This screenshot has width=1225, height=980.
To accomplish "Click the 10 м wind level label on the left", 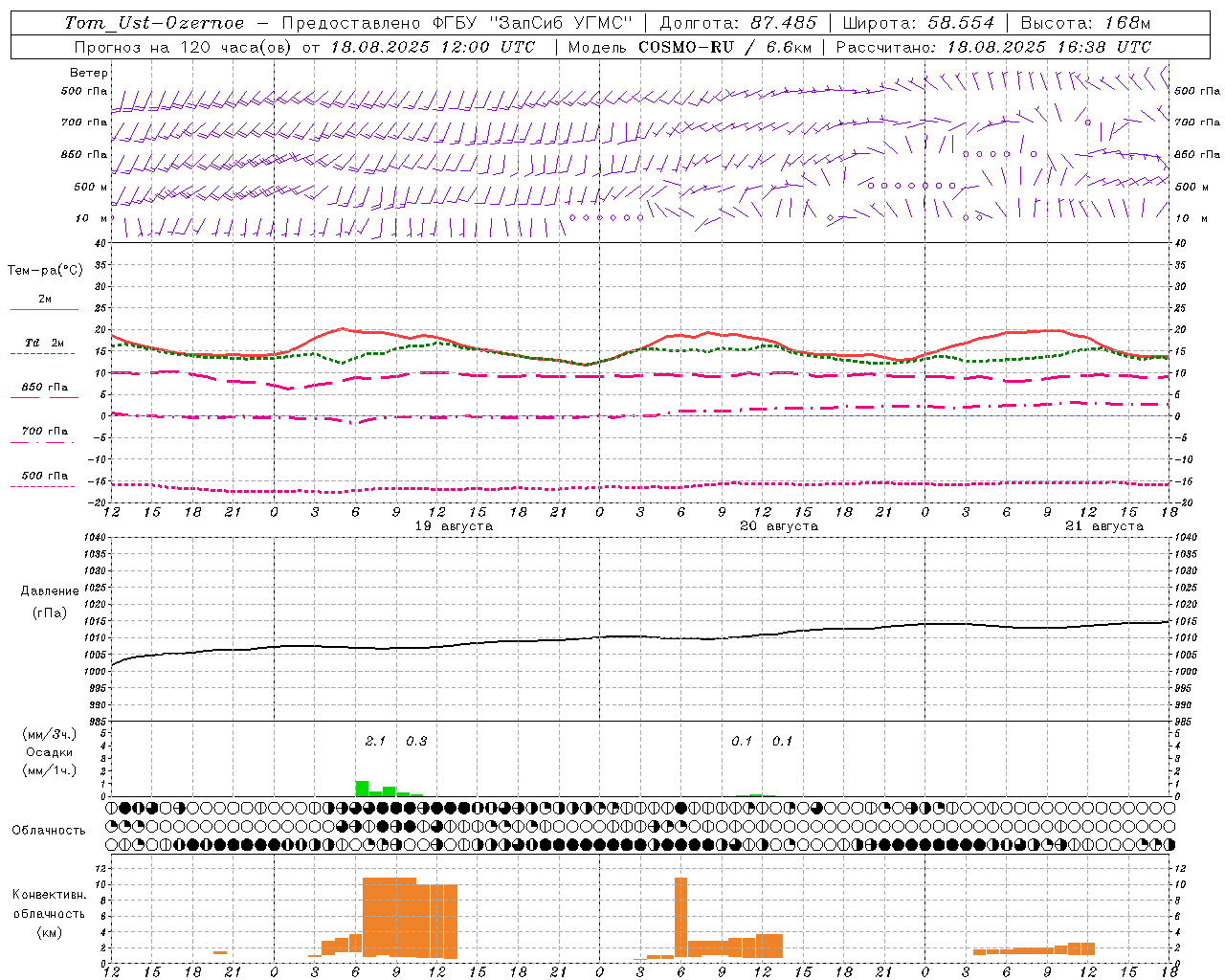I will 92,218.
